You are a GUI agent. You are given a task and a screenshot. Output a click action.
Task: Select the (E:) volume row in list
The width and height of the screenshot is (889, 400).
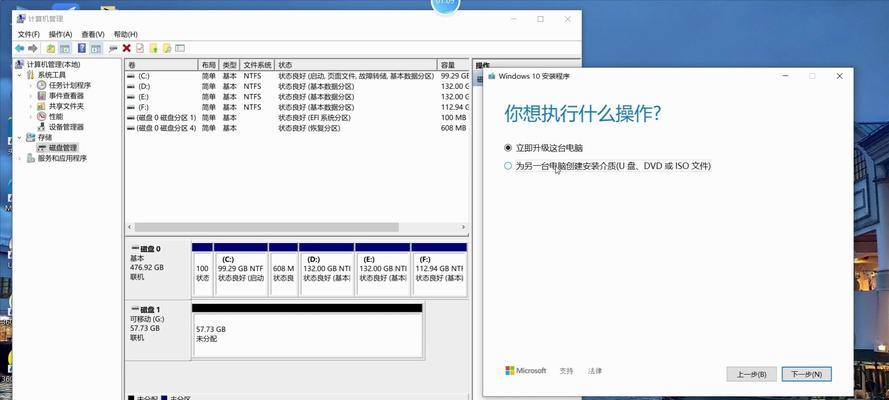click(x=298, y=97)
